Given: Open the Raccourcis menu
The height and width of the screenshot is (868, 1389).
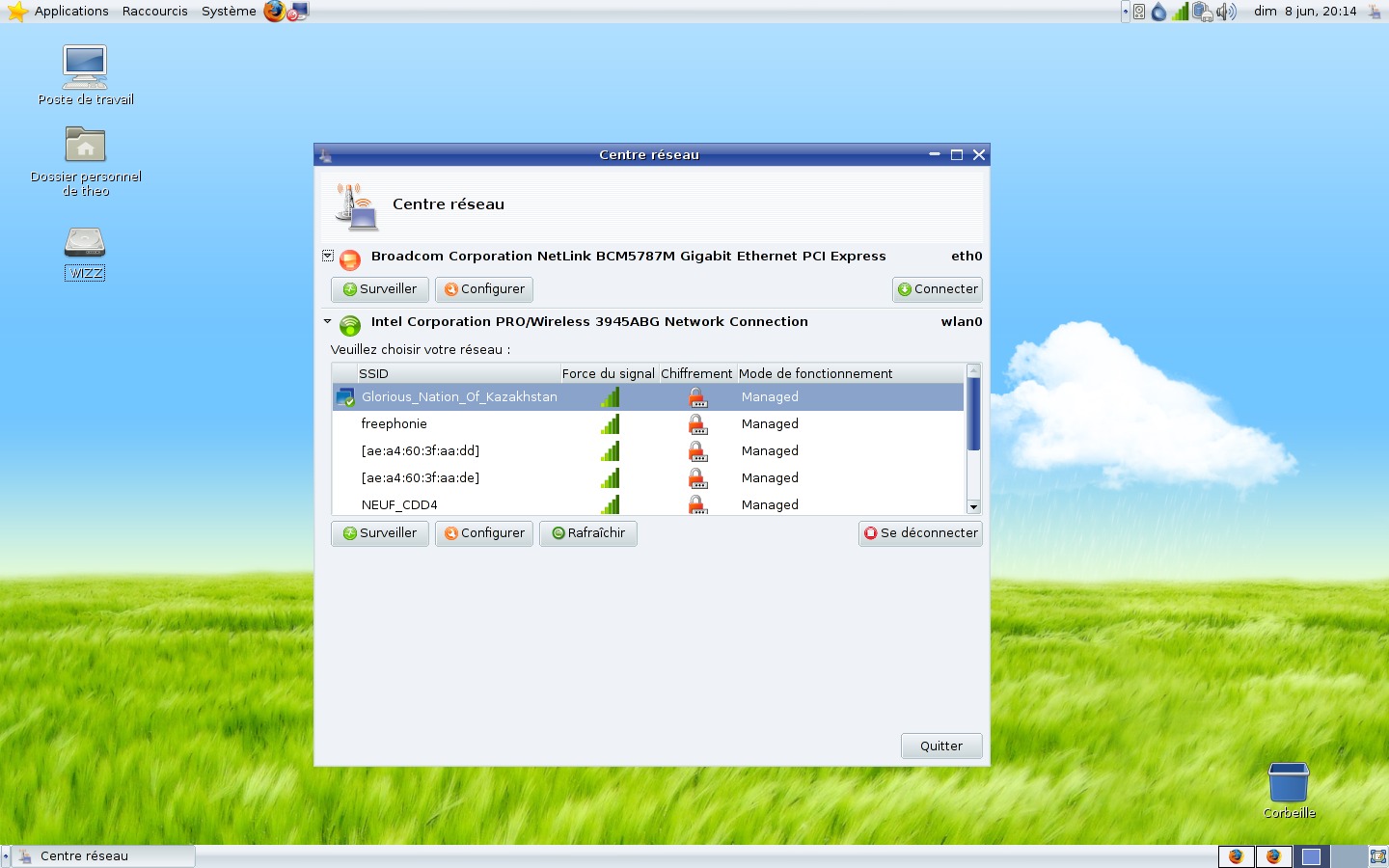Looking at the screenshot, I should [x=155, y=12].
